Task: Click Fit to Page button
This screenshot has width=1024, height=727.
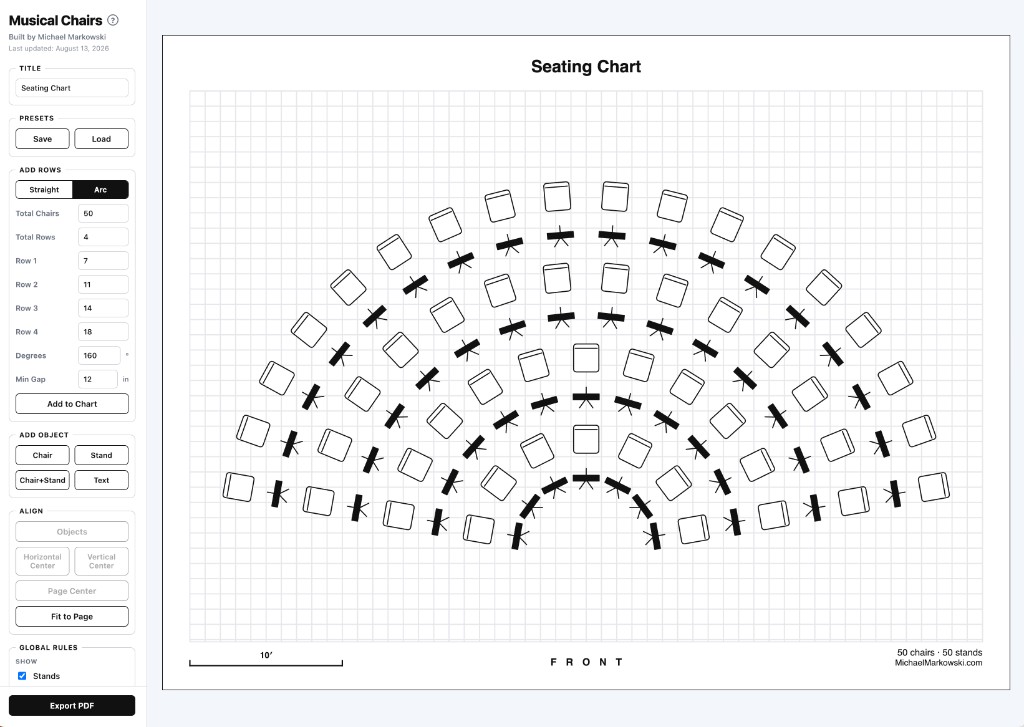Action: 72,617
